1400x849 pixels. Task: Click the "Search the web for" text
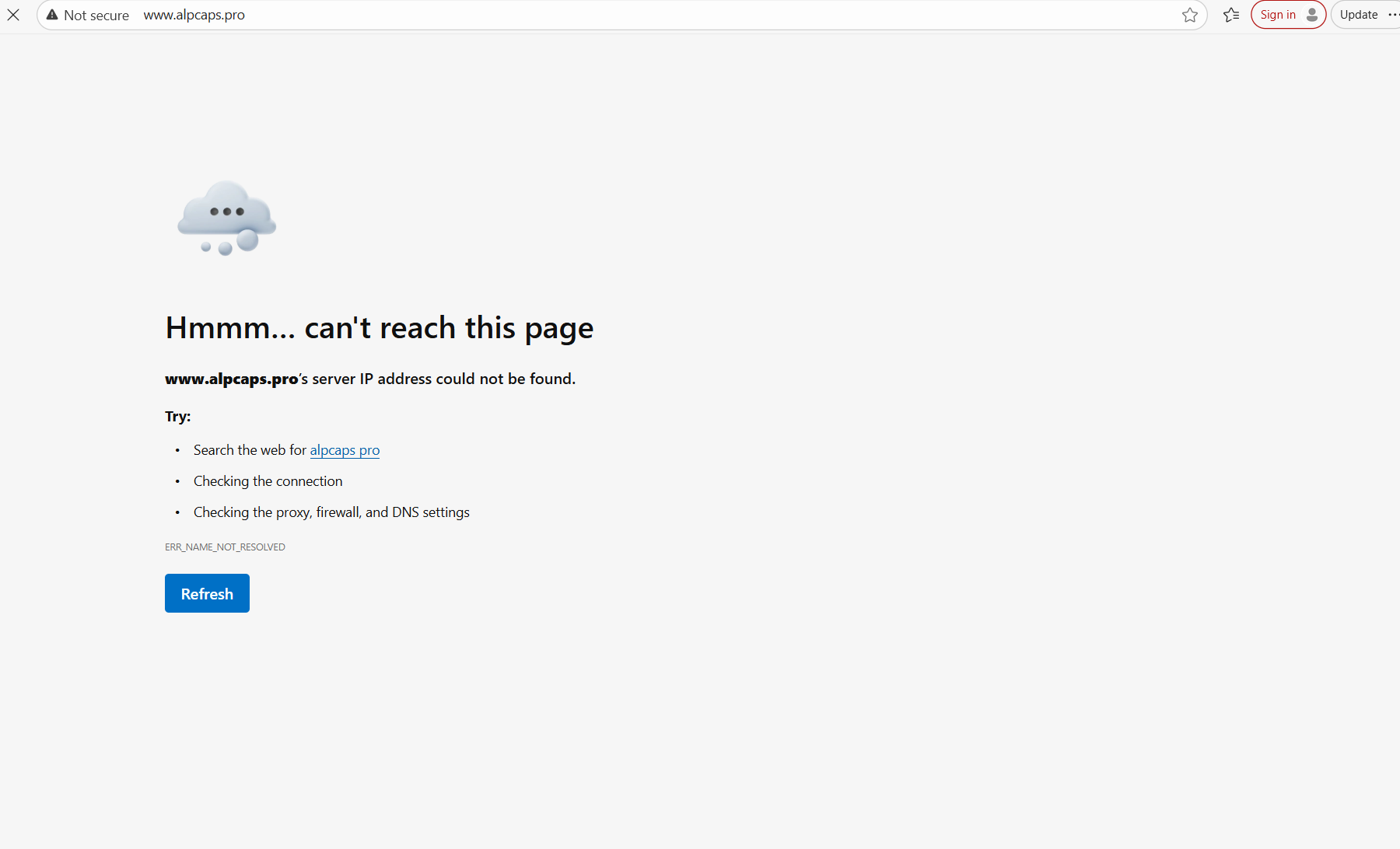pos(250,450)
